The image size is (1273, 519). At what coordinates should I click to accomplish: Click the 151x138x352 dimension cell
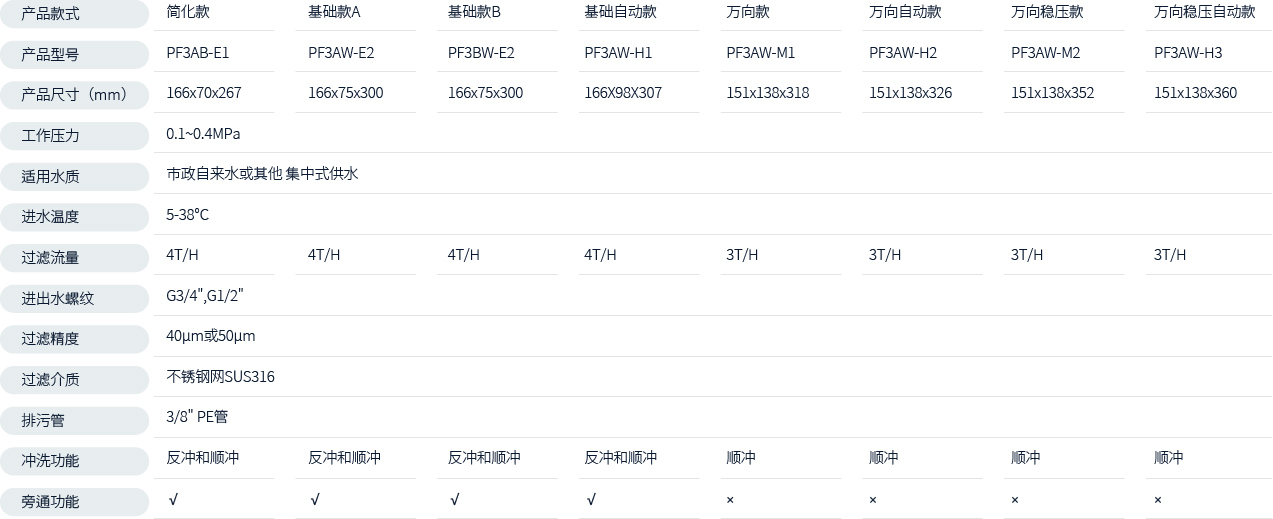(x=1052, y=93)
